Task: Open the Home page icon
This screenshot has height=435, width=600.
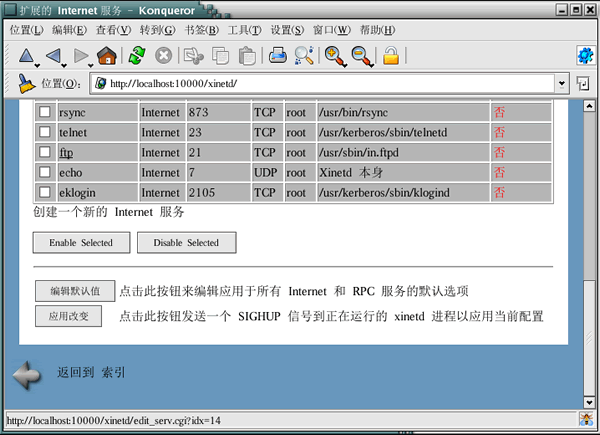Action: (x=107, y=56)
